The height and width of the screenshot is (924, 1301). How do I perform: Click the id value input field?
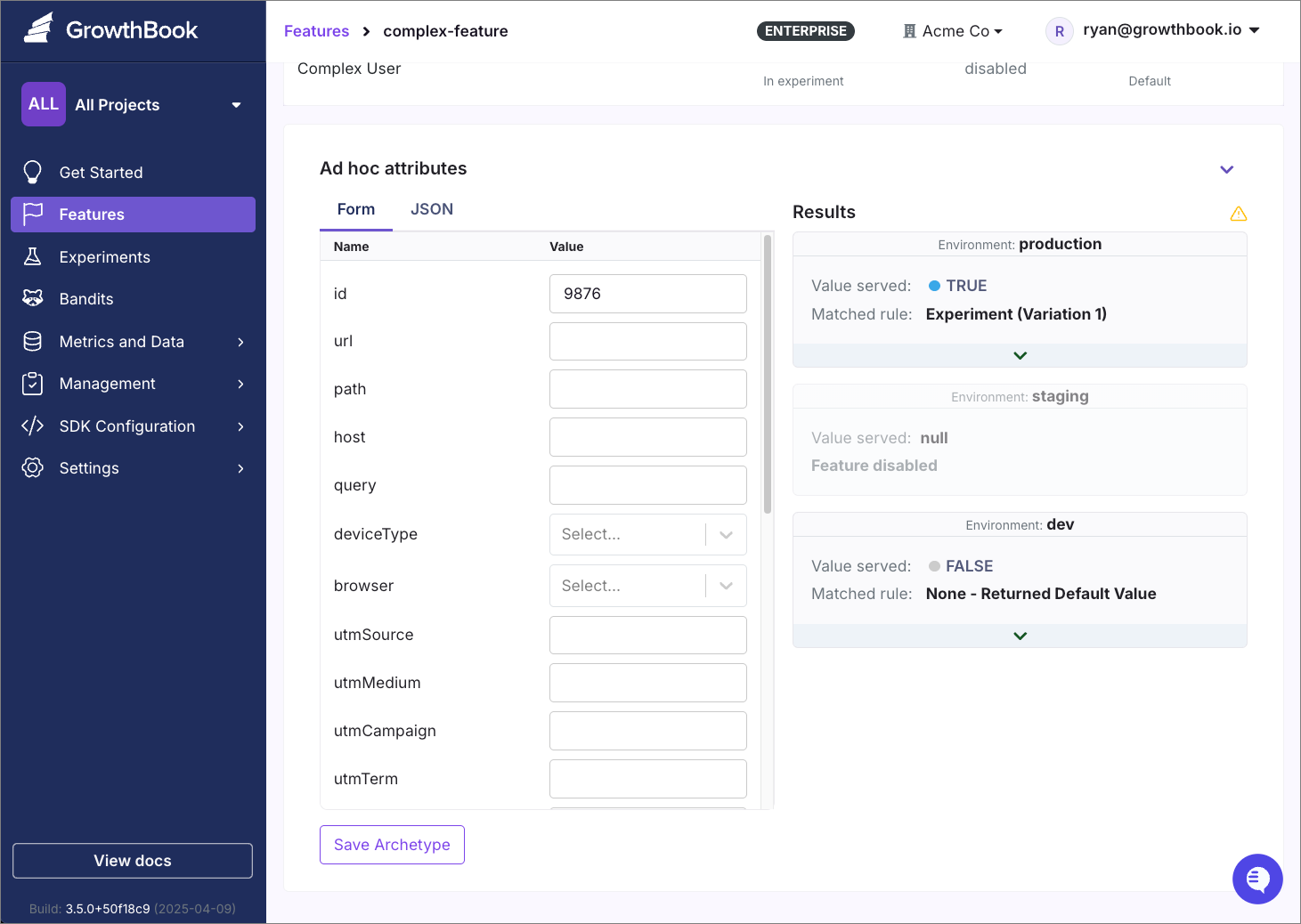(647, 294)
